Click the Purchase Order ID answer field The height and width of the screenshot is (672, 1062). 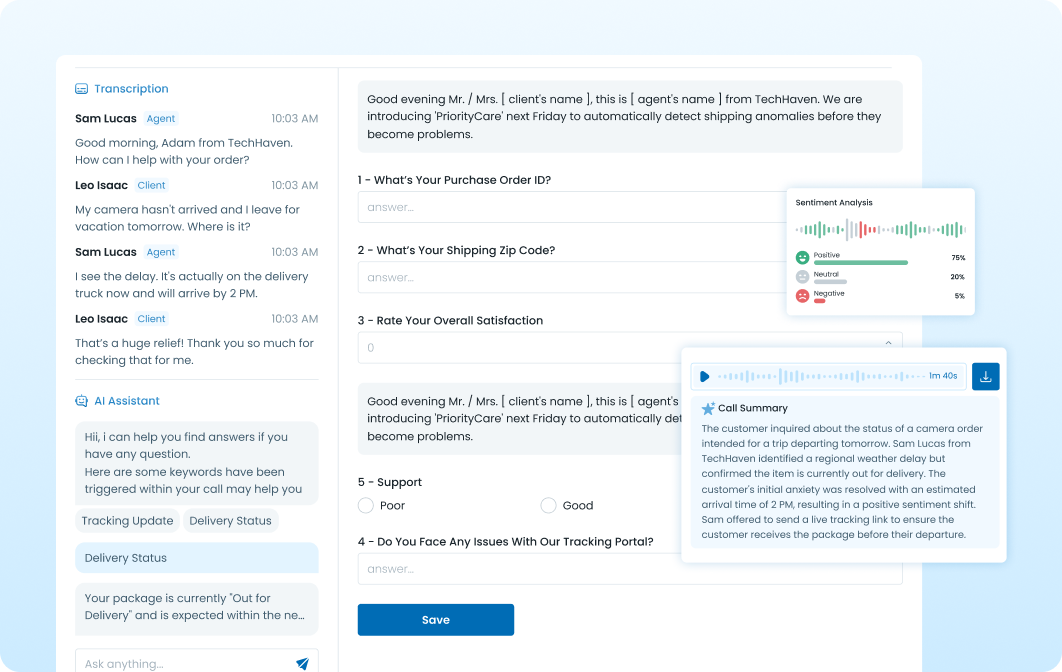[570, 207]
